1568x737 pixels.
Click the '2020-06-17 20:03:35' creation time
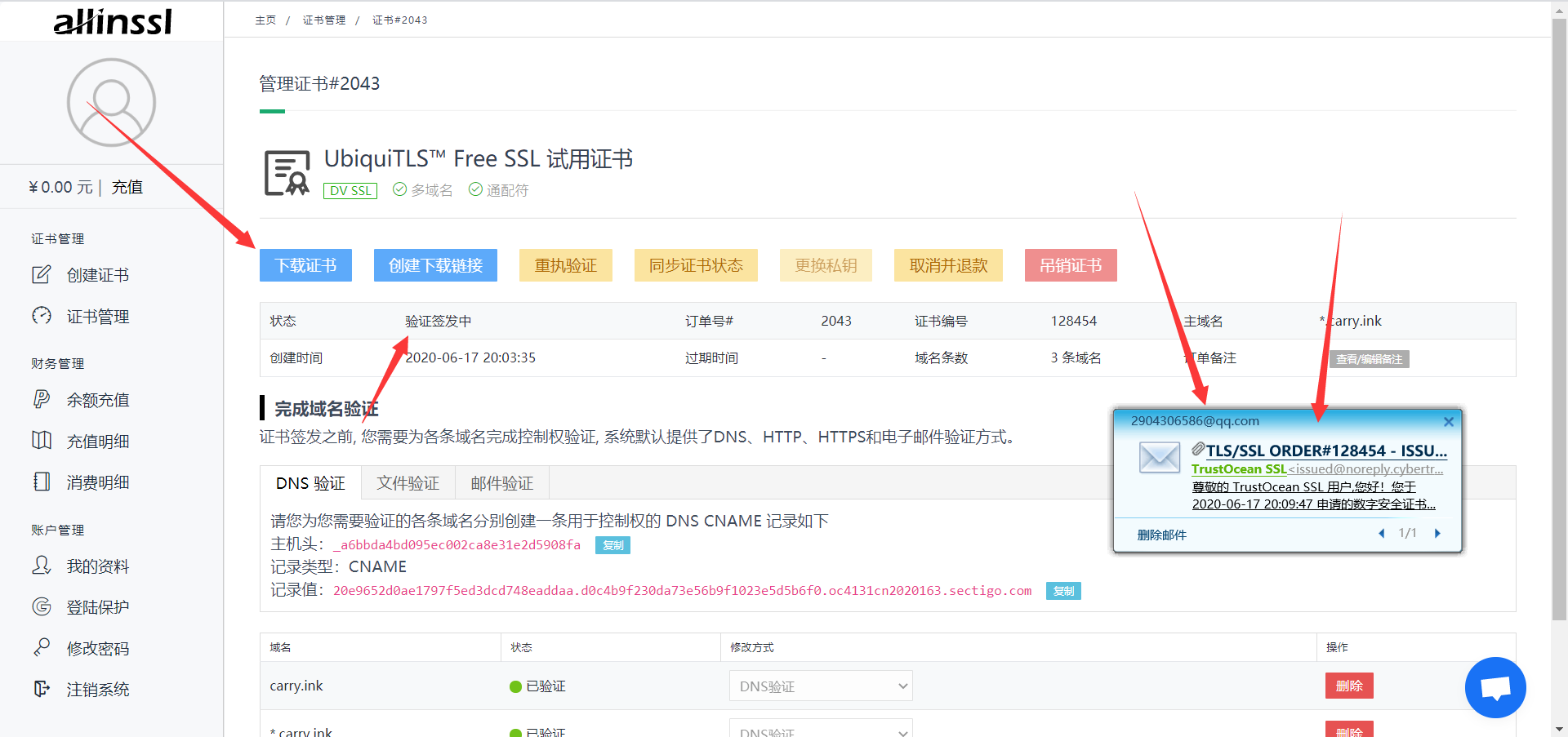point(470,357)
